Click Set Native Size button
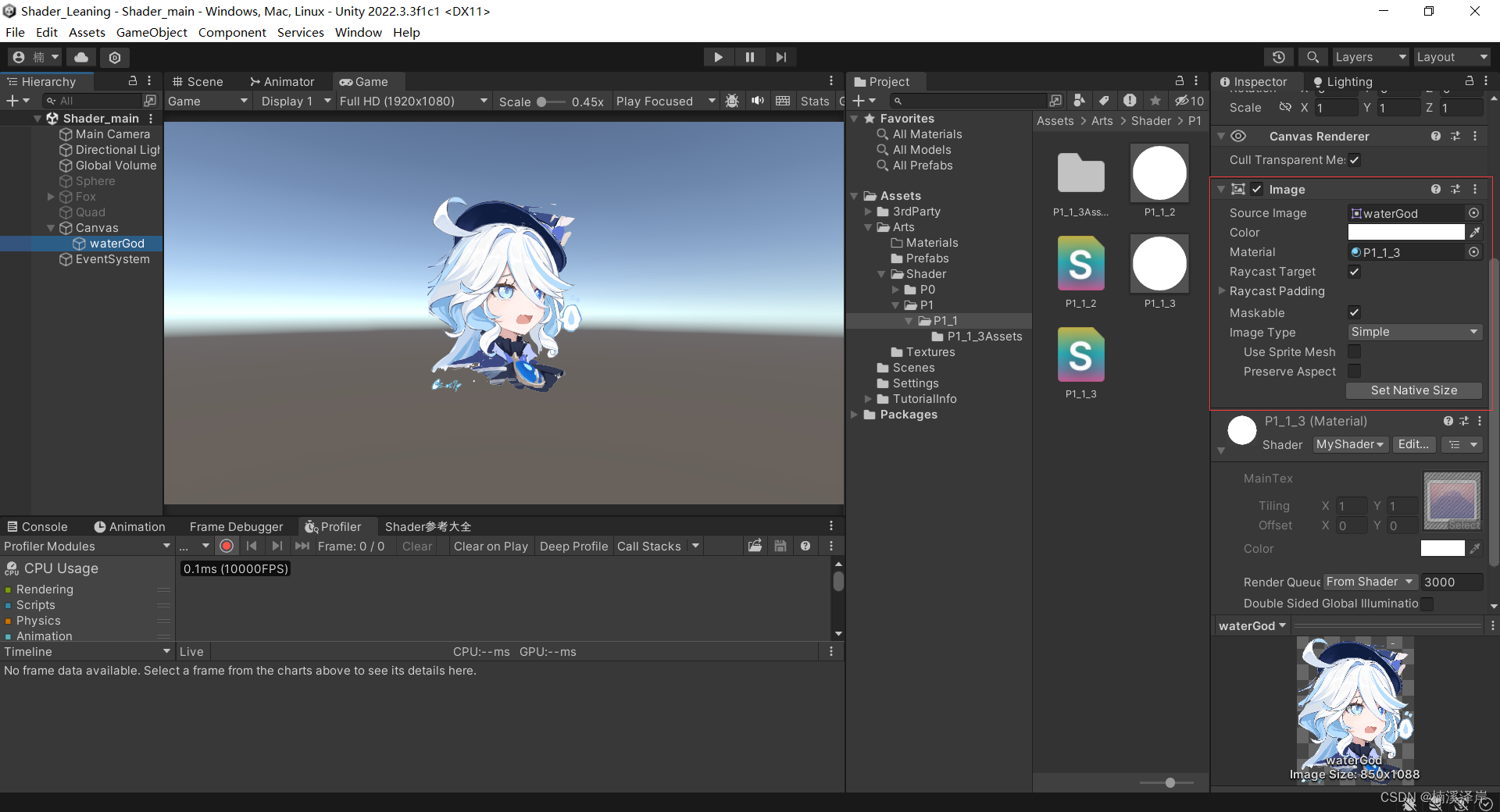Image resolution: width=1500 pixels, height=812 pixels. tap(1414, 390)
